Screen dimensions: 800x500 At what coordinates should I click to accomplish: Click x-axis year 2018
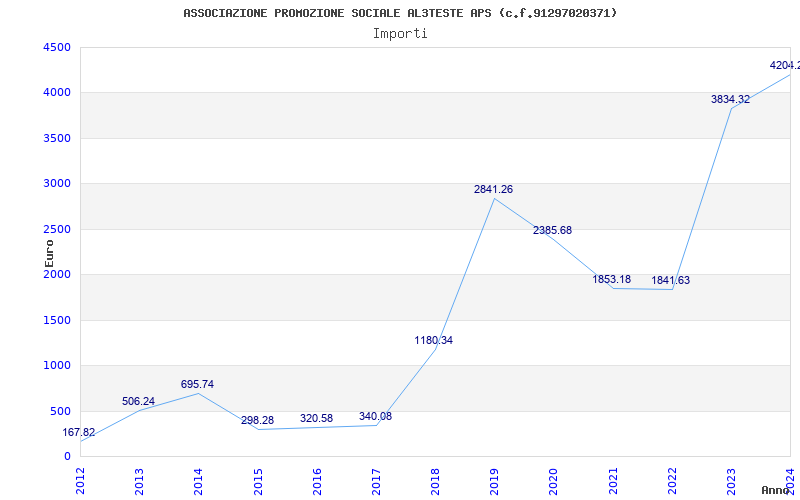435,481
